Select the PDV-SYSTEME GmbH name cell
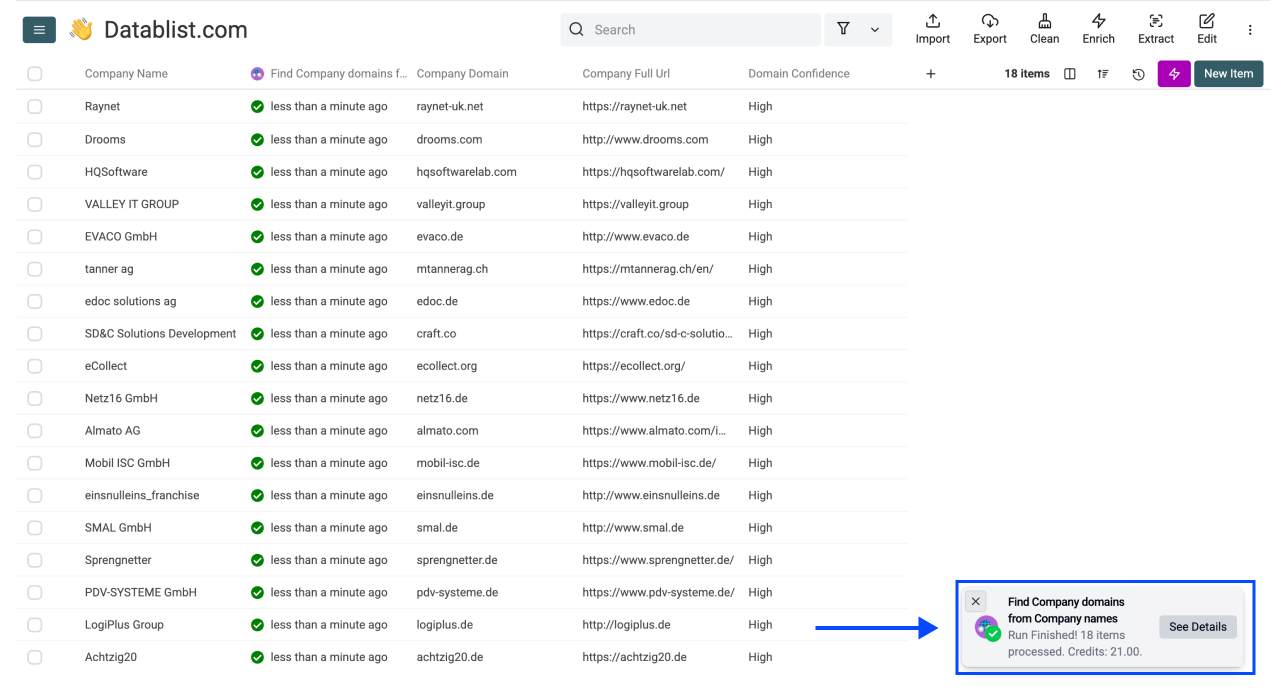The height and width of the screenshot is (700, 1287). coord(141,592)
